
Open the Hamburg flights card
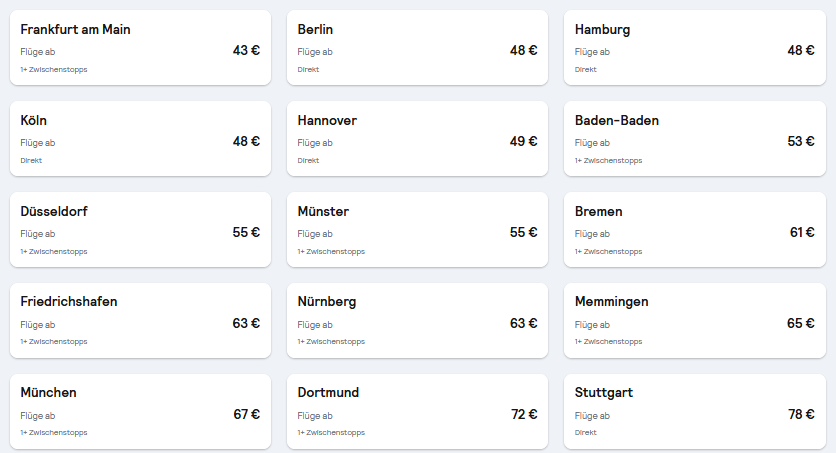click(x=694, y=48)
